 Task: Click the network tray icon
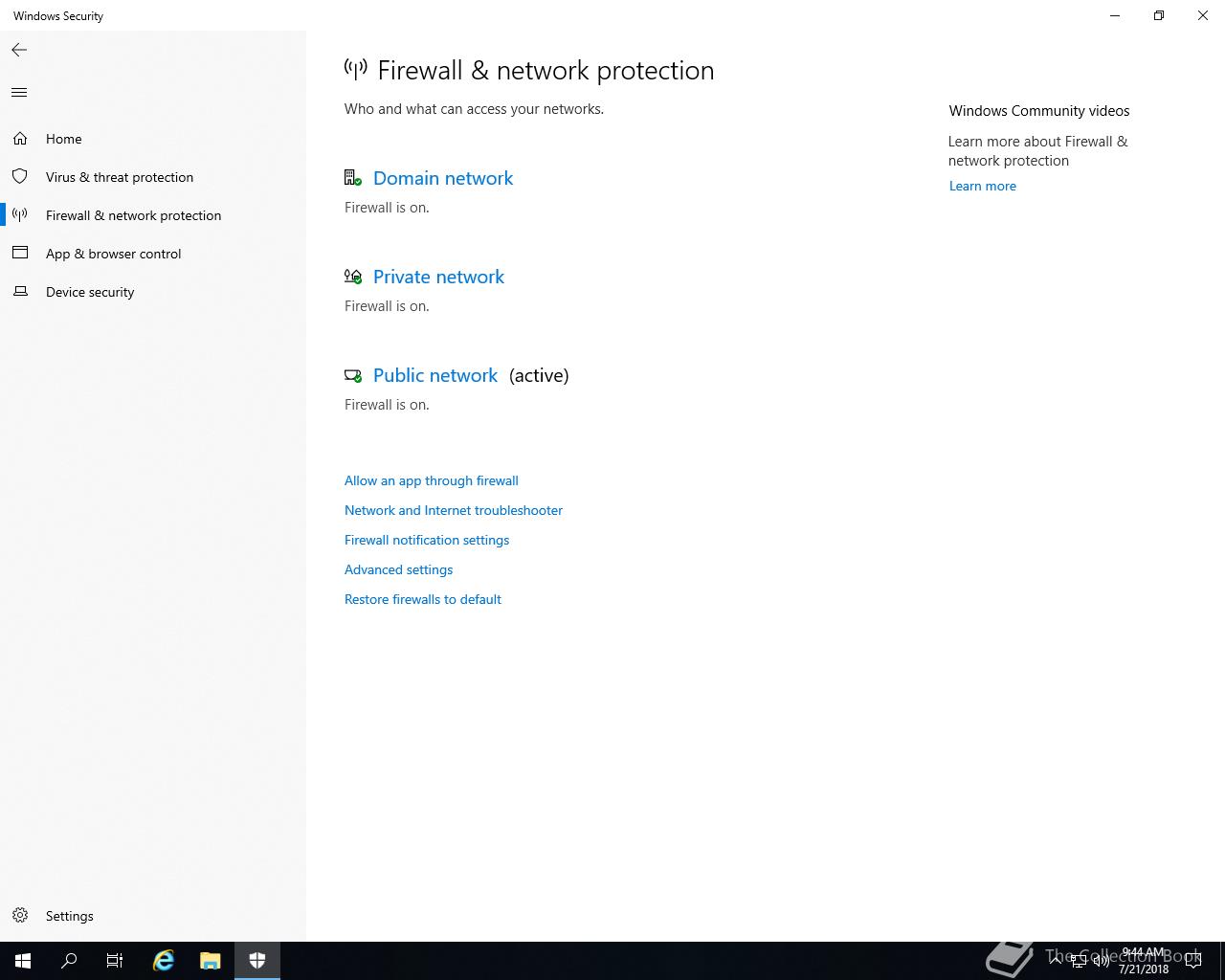(x=1079, y=961)
